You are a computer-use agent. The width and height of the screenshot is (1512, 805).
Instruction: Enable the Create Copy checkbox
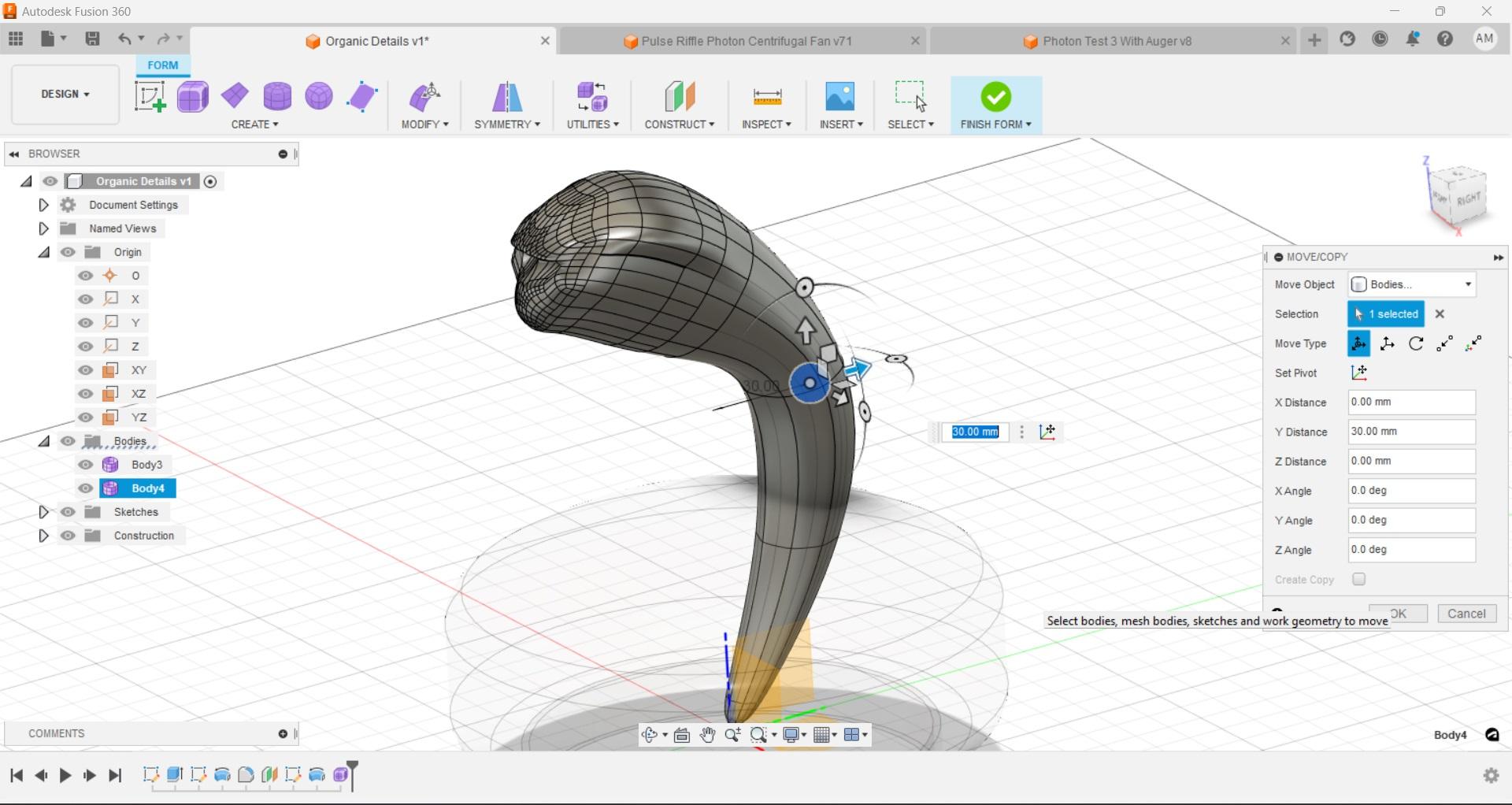coord(1359,580)
